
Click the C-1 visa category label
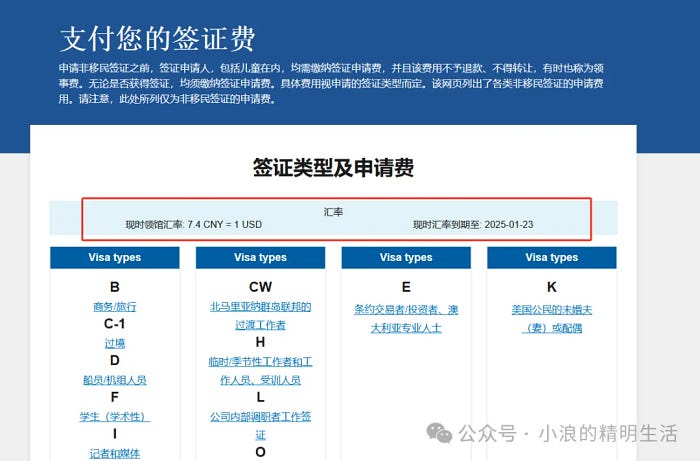tap(115, 324)
